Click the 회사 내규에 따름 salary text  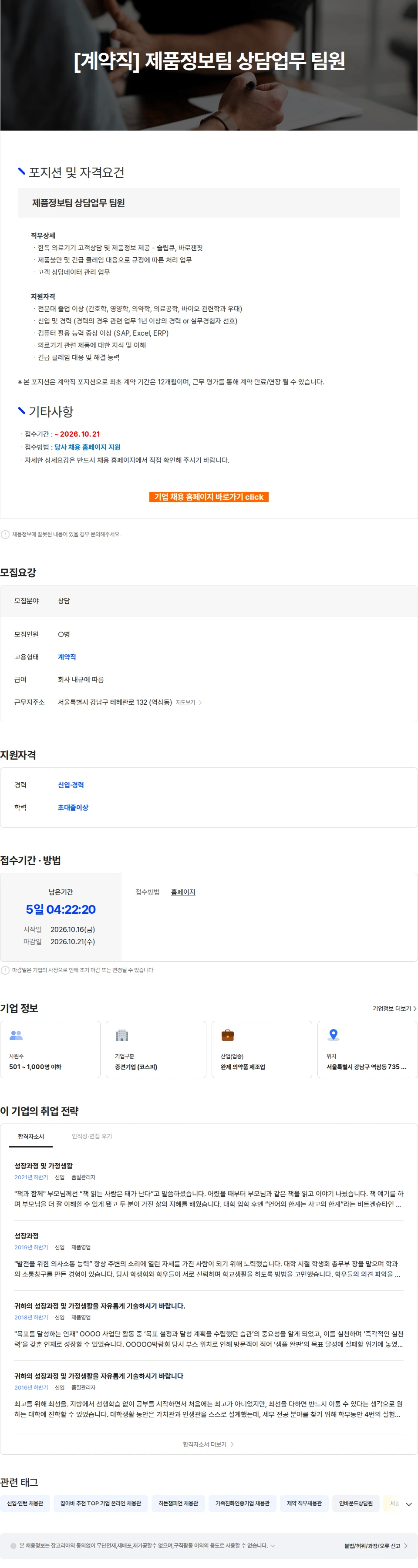81,679
